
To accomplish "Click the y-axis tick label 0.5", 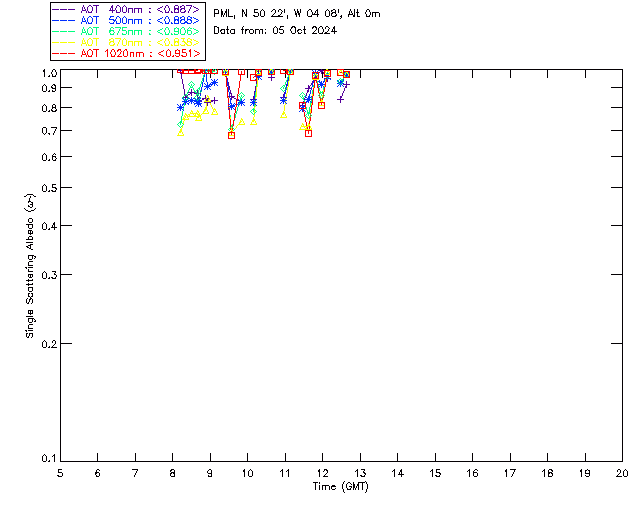I will (x=49, y=188).
